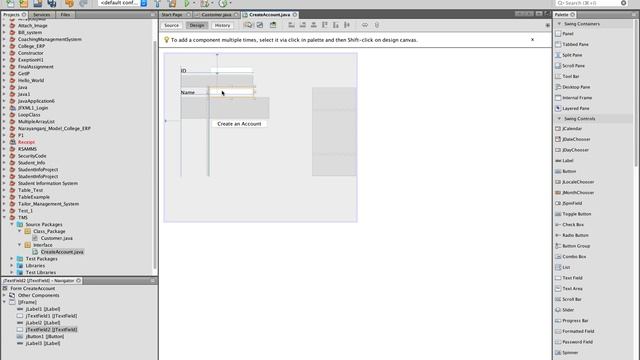Click Selection Mode icon in designer toolbar

coord(248,25)
